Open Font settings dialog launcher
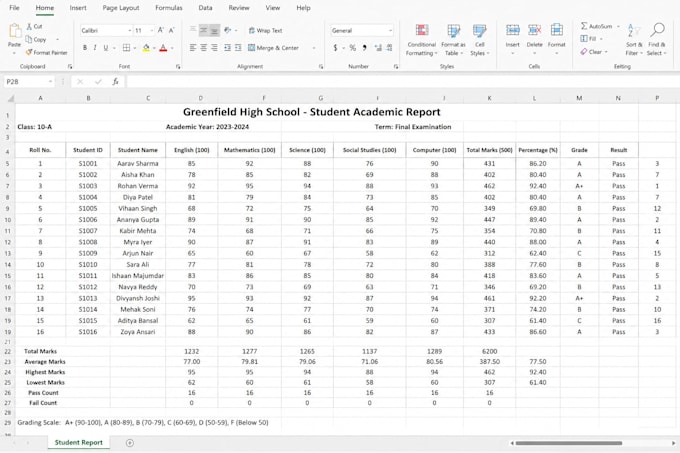The image size is (680, 453). click(178, 67)
